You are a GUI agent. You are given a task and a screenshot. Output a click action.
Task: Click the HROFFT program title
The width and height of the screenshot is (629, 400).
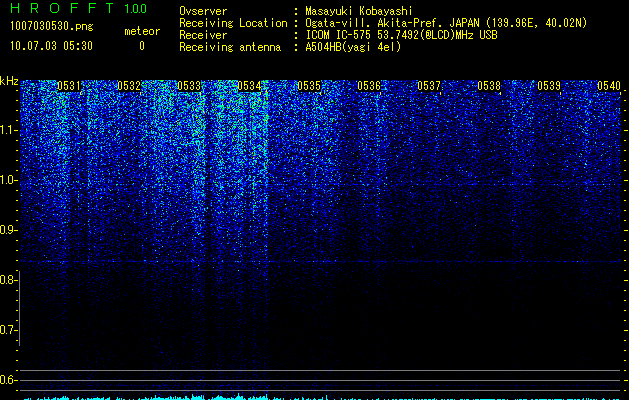(x=62, y=8)
